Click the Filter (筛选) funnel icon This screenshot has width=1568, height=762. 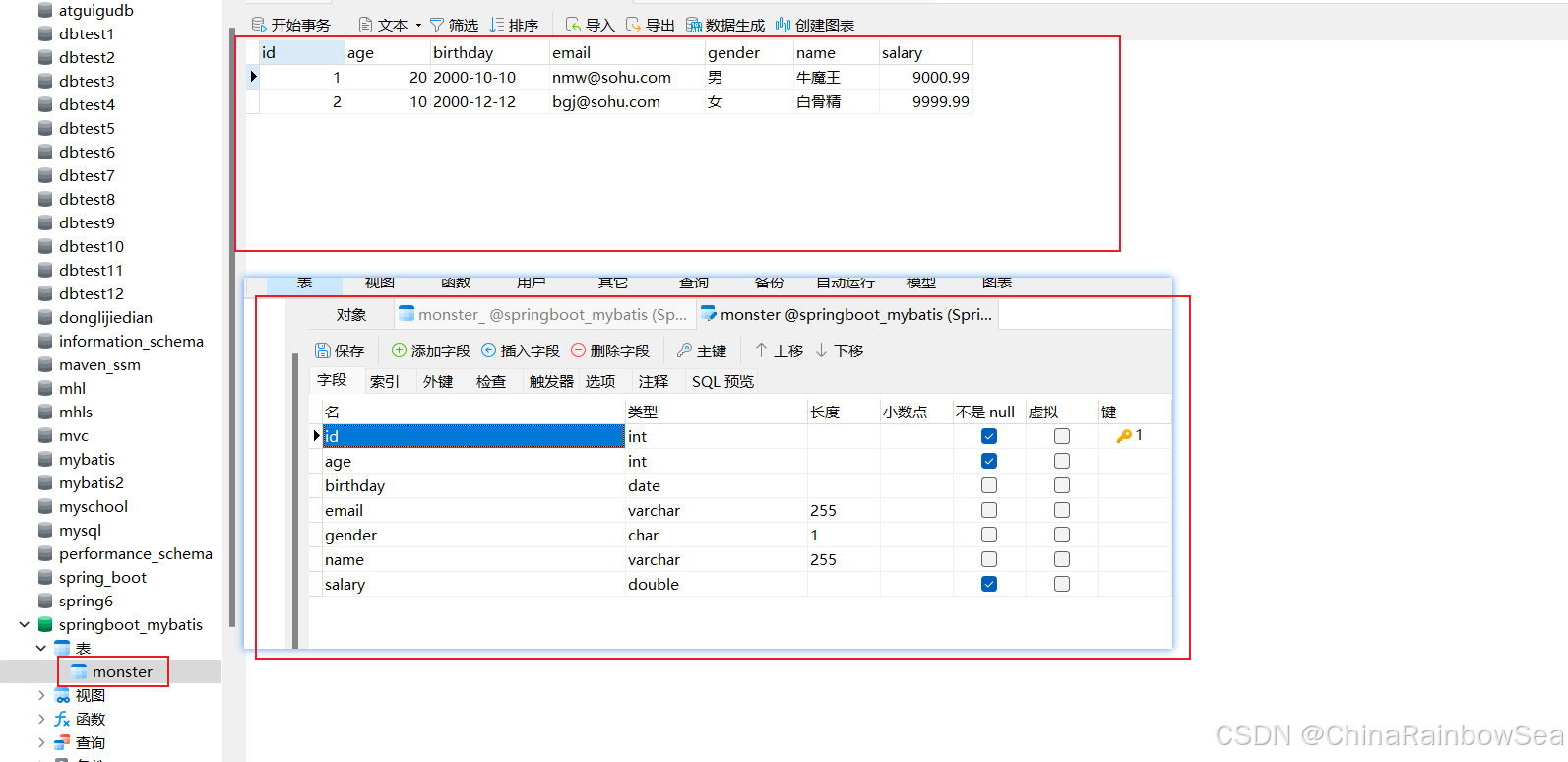click(x=437, y=25)
